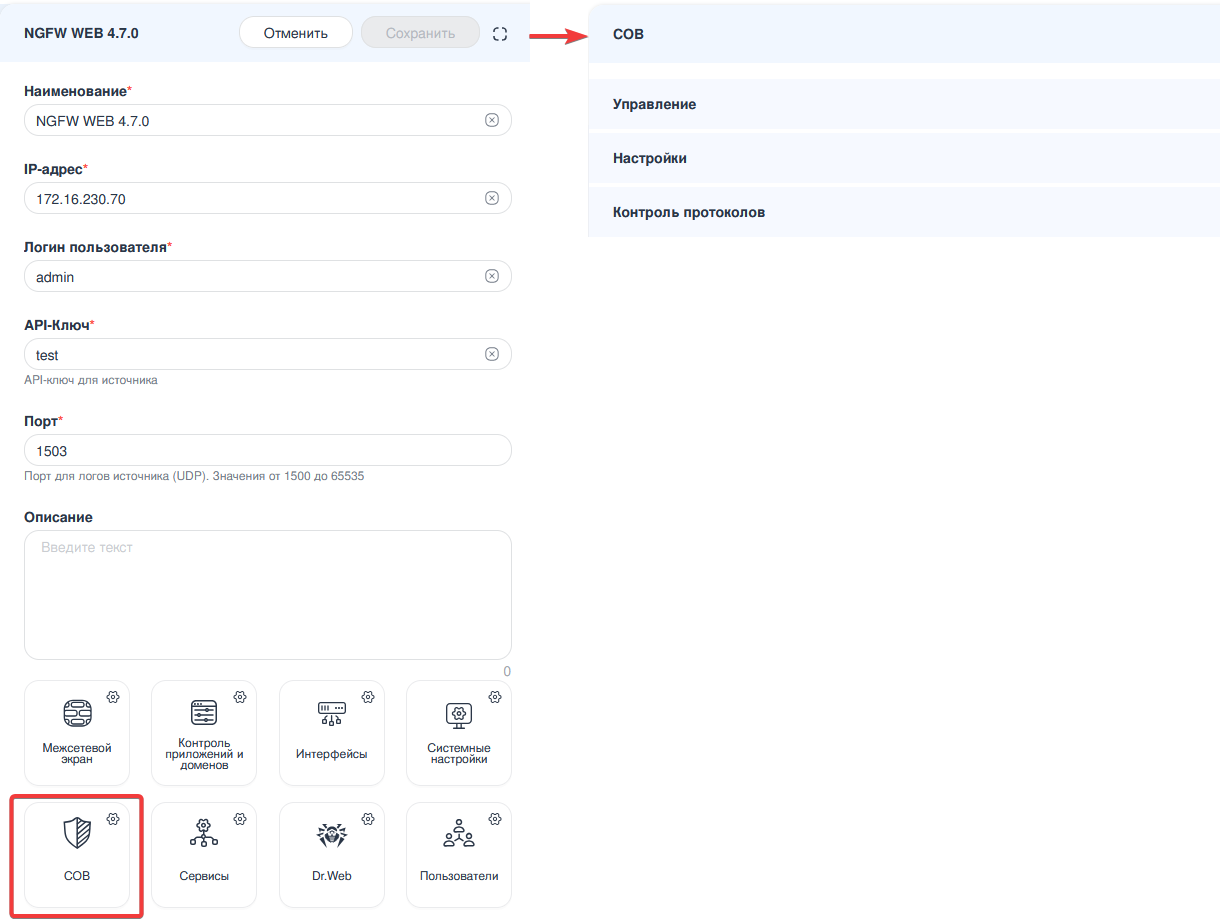Select the СОВ shield tile
1221x922 pixels.
coord(77,855)
